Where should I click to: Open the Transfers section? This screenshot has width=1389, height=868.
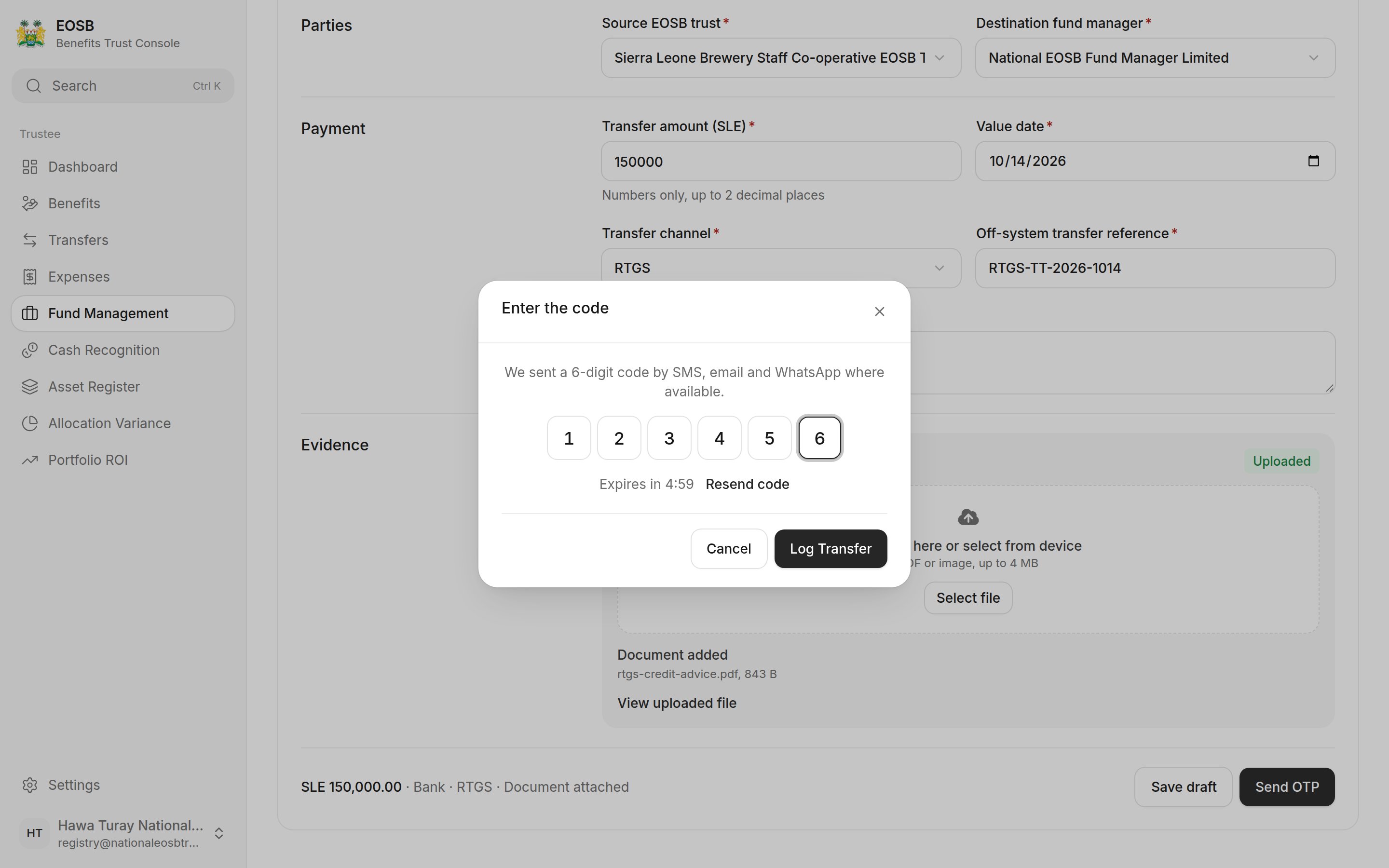click(x=123, y=240)
